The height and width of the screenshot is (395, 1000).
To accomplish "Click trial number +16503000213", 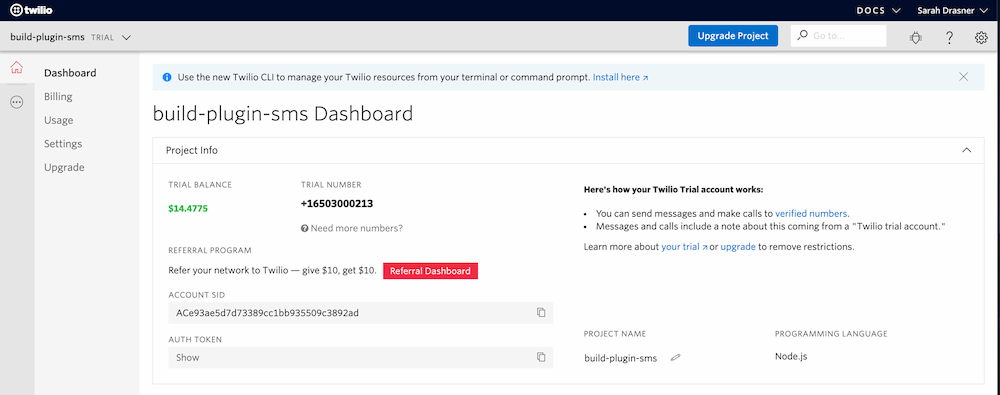I will (x=337, y=204).
